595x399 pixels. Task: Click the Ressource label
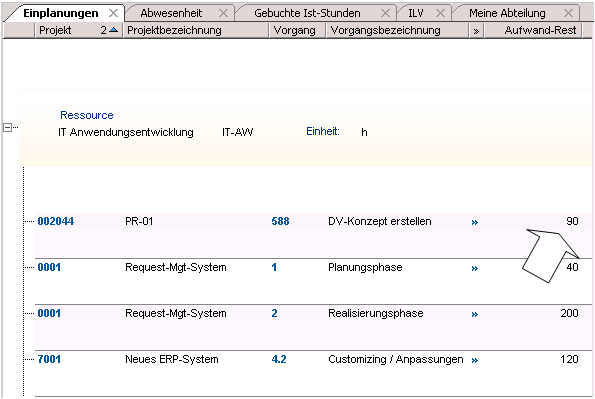pos(87,115)
